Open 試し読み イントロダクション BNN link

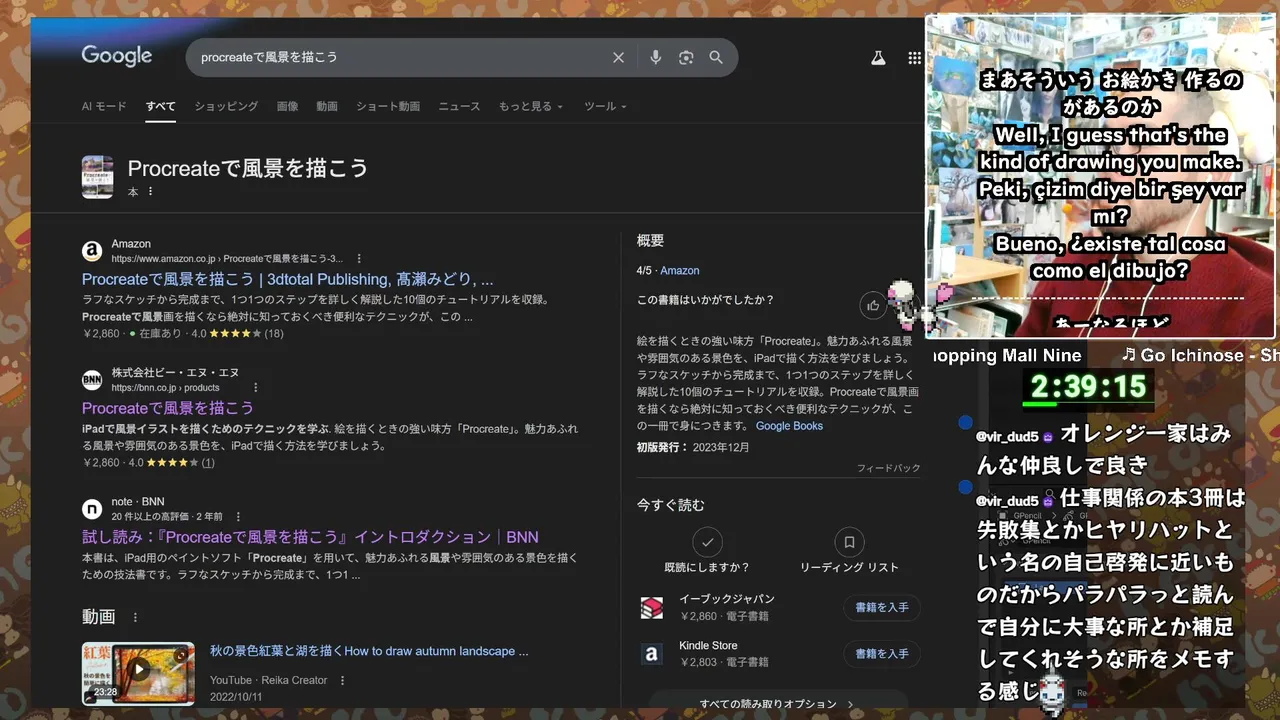pos(310,537)
